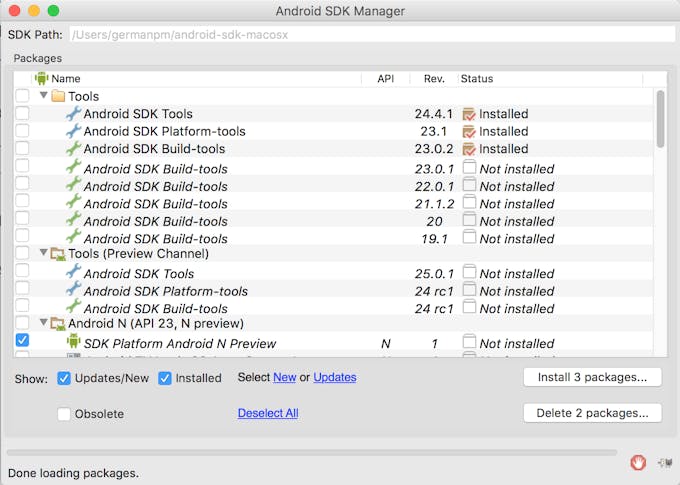Click the Android robot icon in Name header
Image resolution: width=680 pixels, height=485 pixels.
(41, 79)
